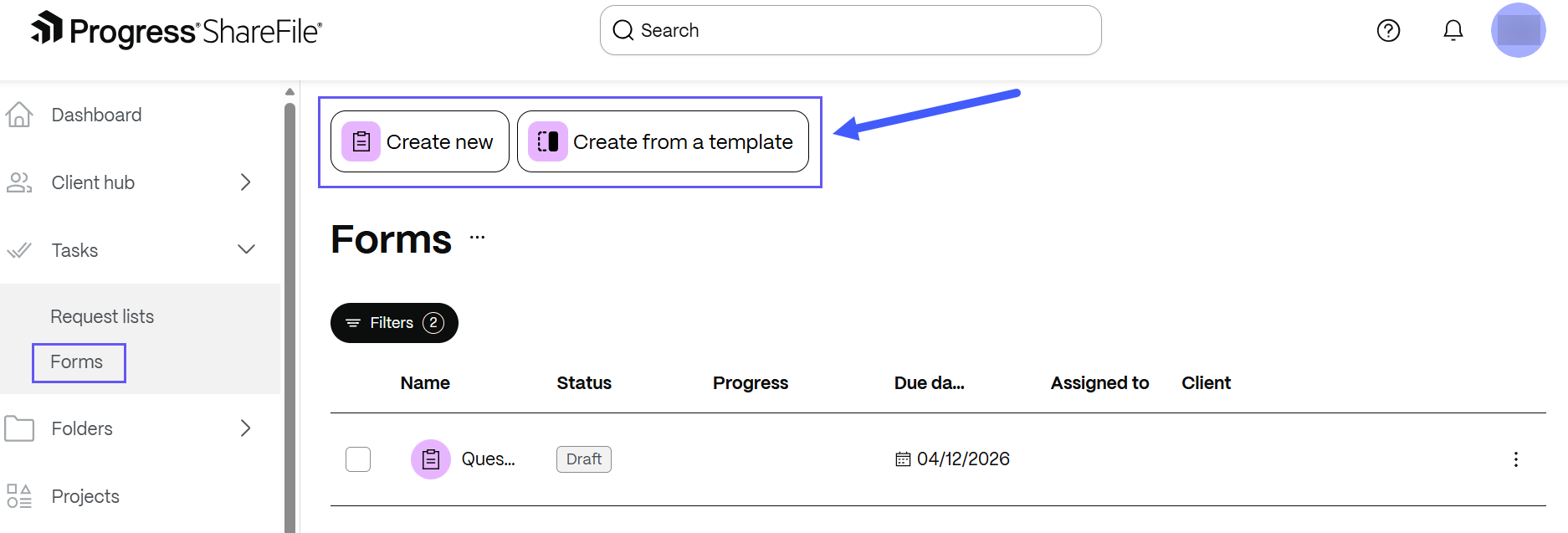Screen dimensions: 1568x533
Task: Click the Projects shapes icon
Action: coord(19,496)
